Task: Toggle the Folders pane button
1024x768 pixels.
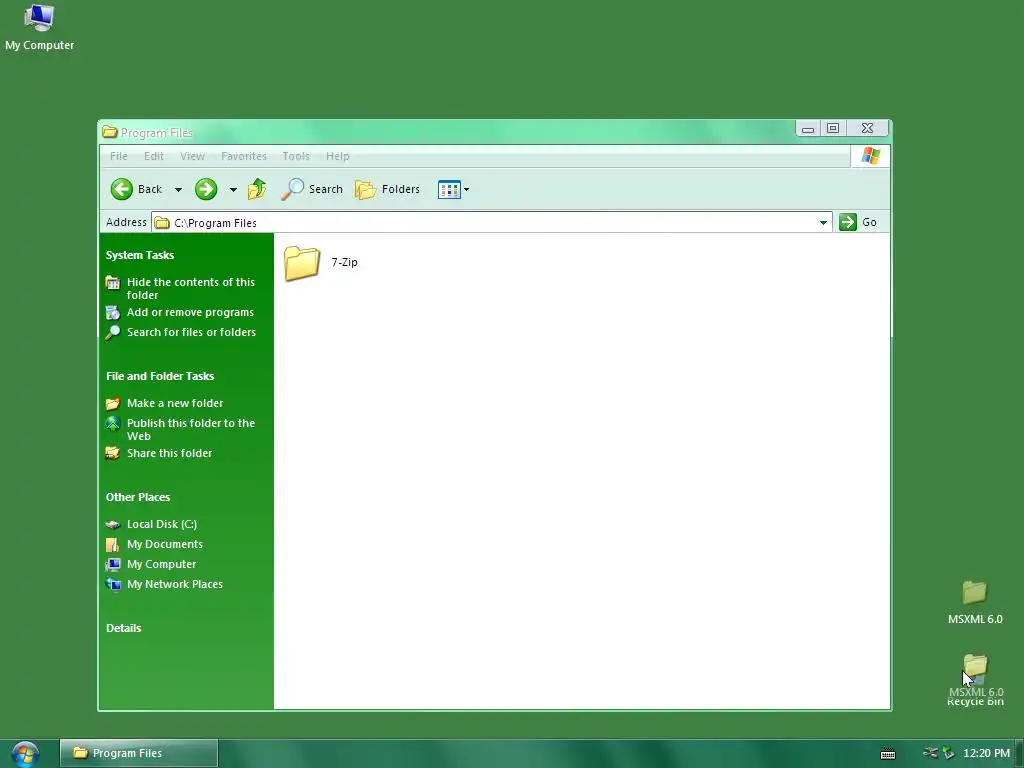Action: click(x=387, y=189)
